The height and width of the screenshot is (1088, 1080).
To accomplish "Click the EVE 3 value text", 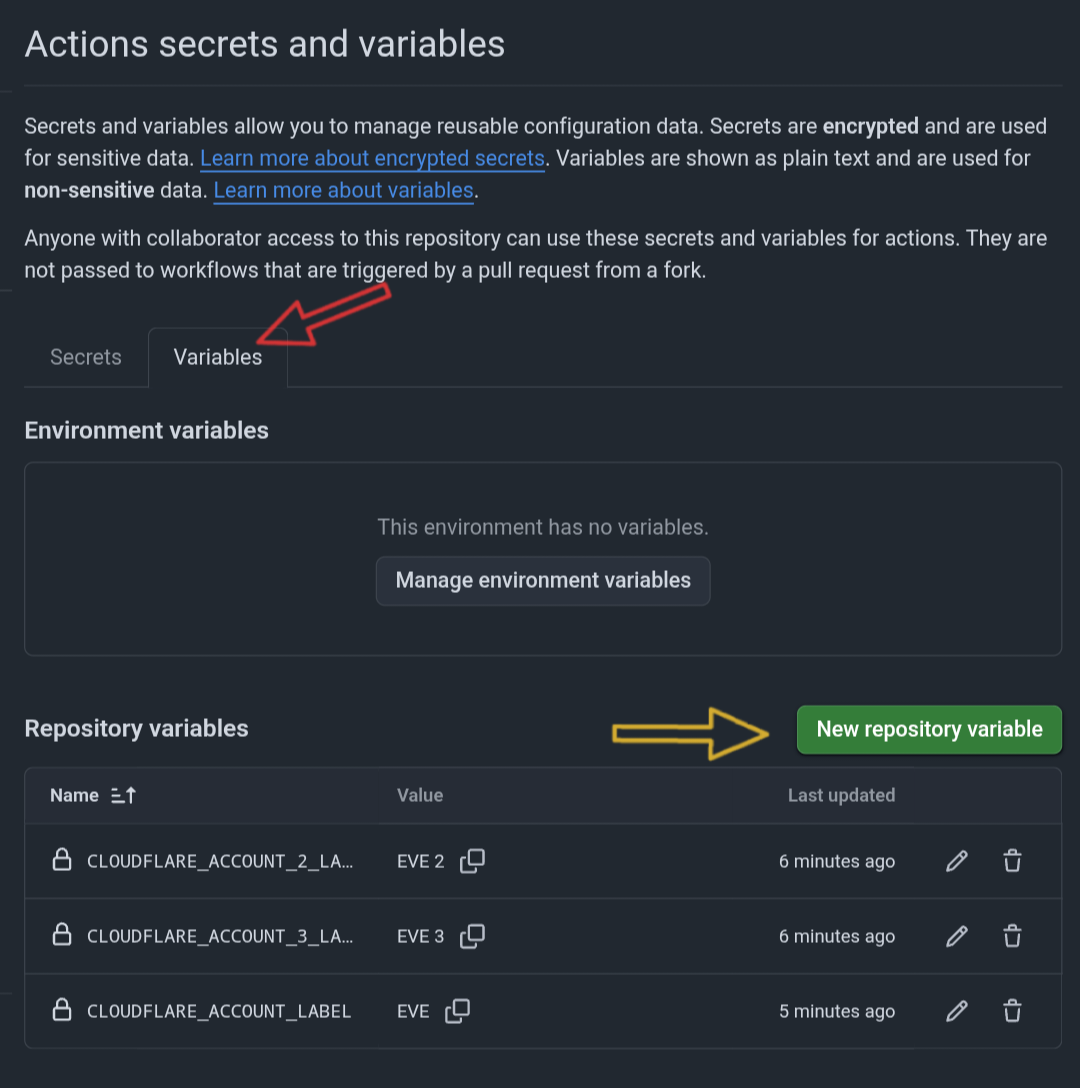I will point(421,937).
